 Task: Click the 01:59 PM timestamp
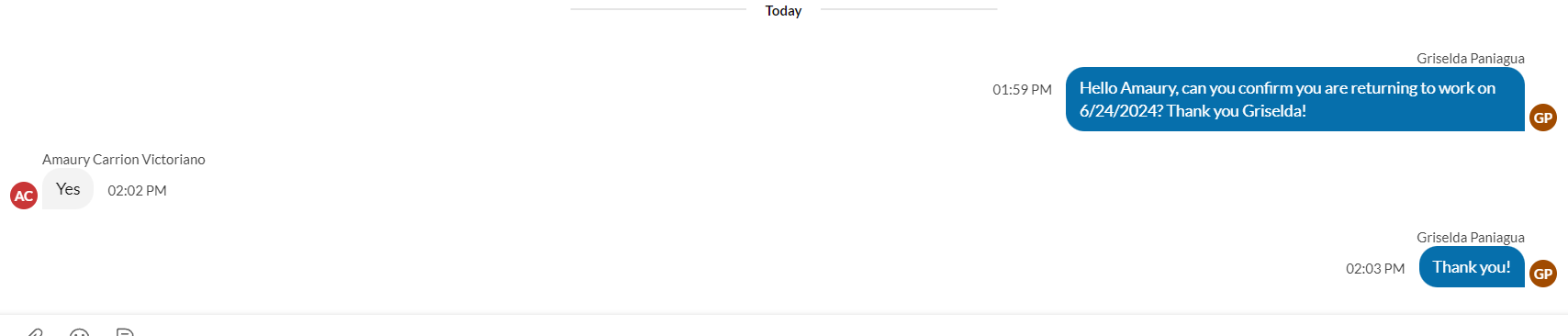pyautogui.click(x=1022, y=90)
